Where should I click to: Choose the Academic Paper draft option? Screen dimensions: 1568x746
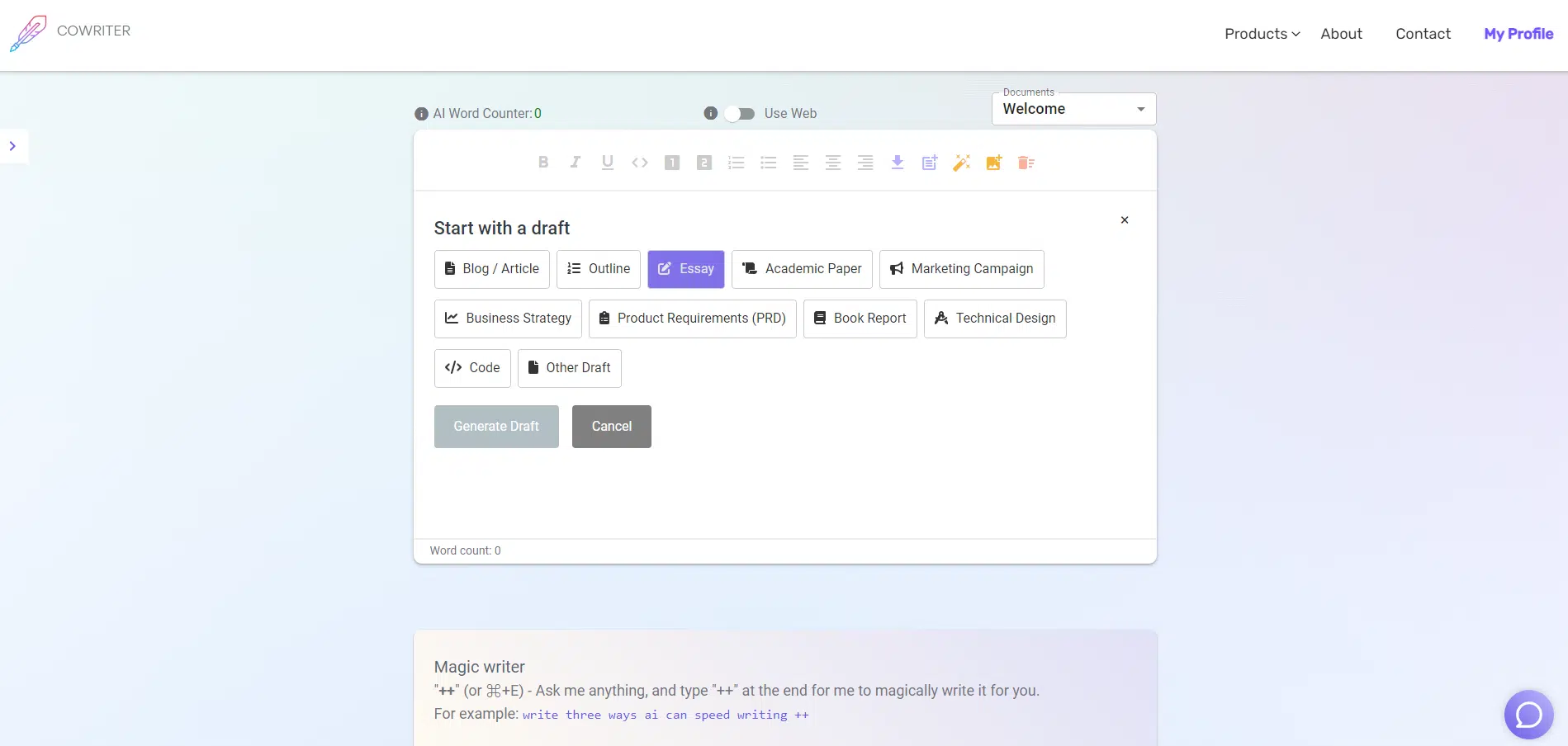(x=802, y=269)
